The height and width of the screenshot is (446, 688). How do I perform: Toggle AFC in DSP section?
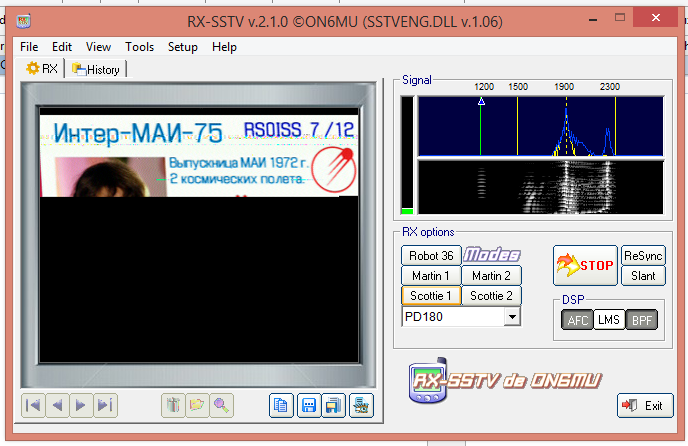point(577,320)
